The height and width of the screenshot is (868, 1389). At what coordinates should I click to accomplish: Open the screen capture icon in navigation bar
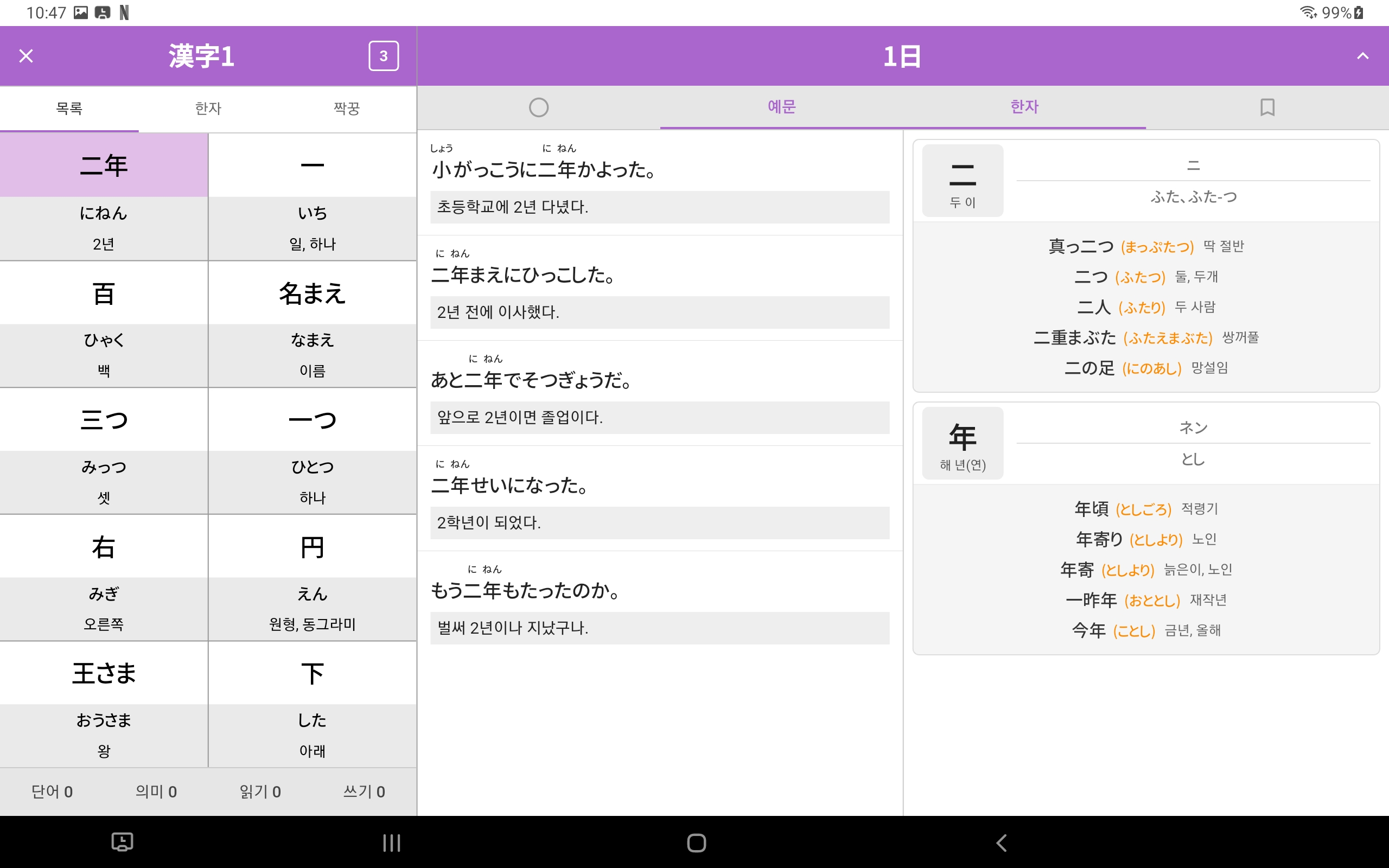(x=122, y=842)
